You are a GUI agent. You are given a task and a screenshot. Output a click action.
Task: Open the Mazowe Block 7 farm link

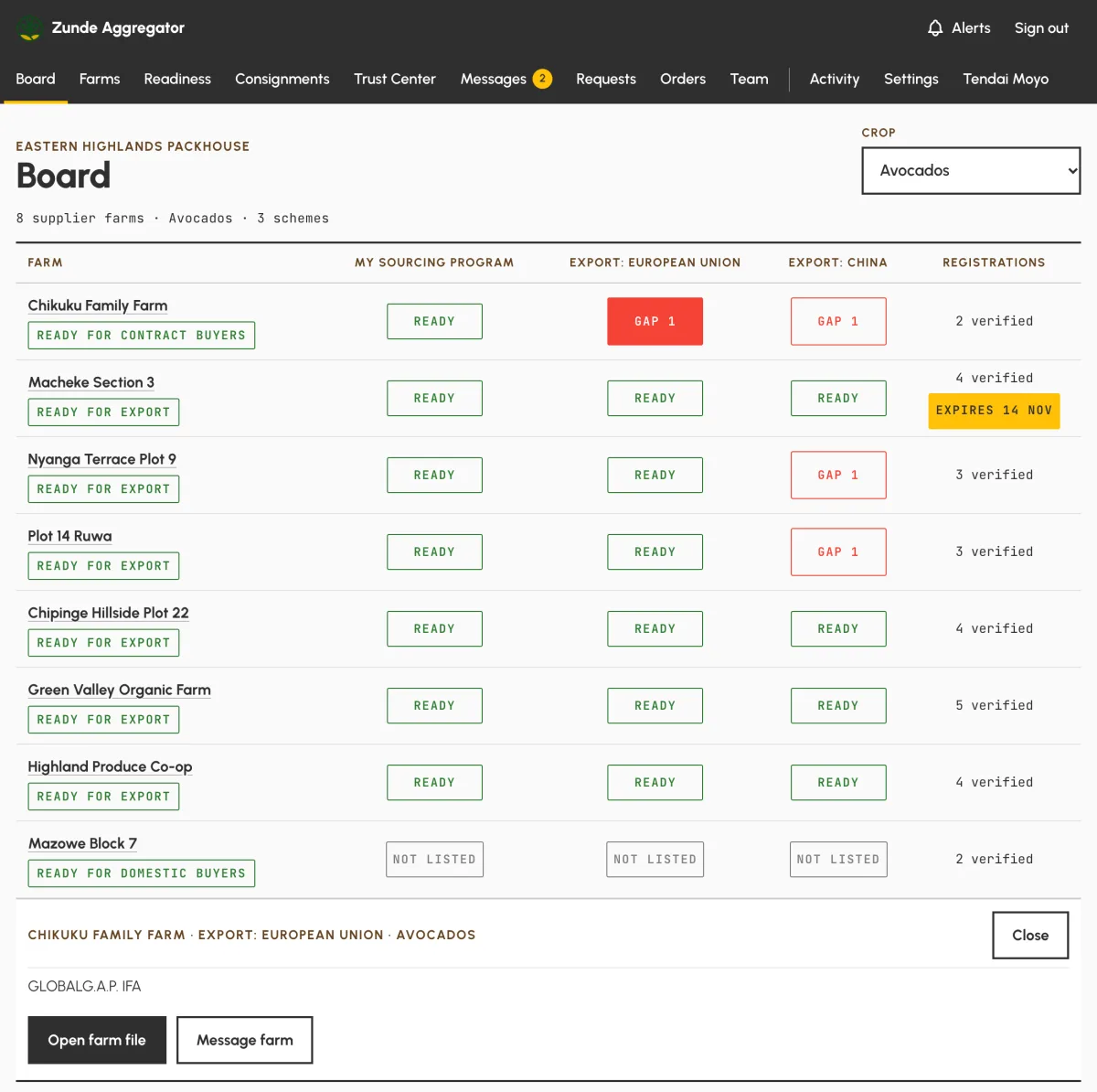pos(82,843)
